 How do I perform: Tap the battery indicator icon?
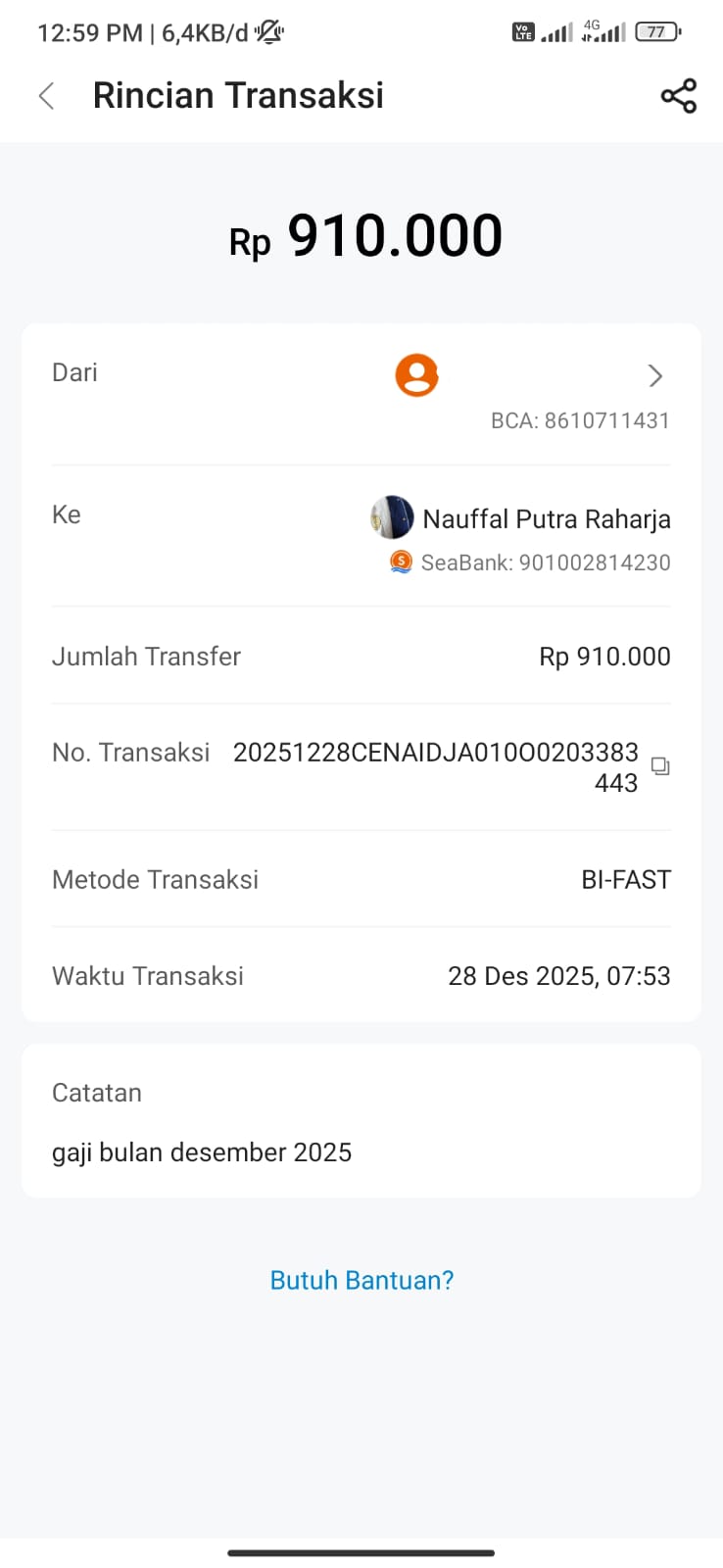656,32
